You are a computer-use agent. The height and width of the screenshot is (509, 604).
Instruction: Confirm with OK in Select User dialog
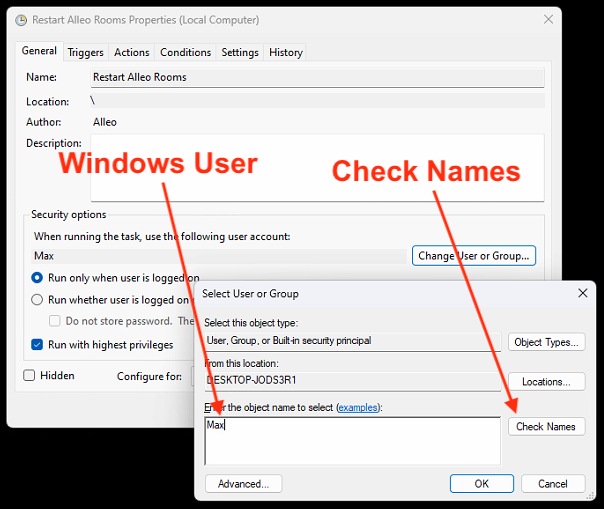[x=482, y=484]
